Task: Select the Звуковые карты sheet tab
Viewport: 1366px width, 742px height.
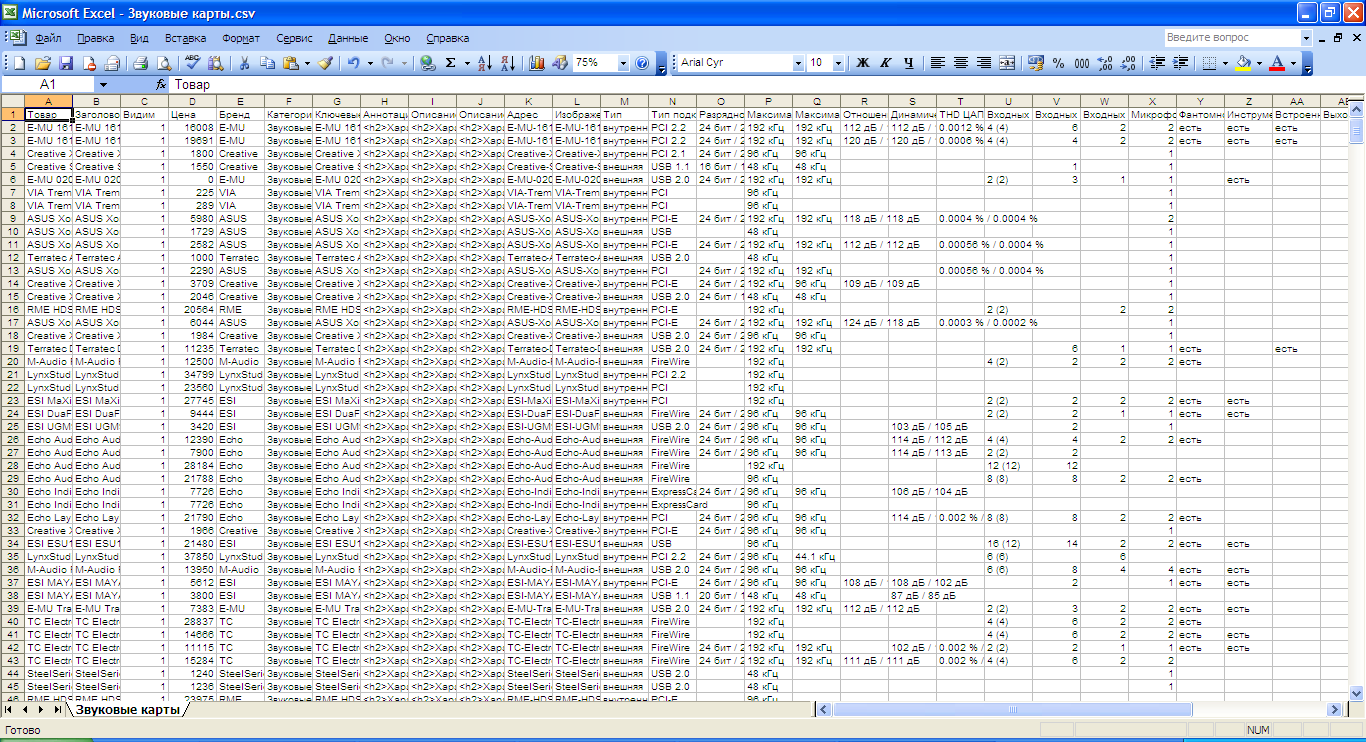Action: click(128, 709)
